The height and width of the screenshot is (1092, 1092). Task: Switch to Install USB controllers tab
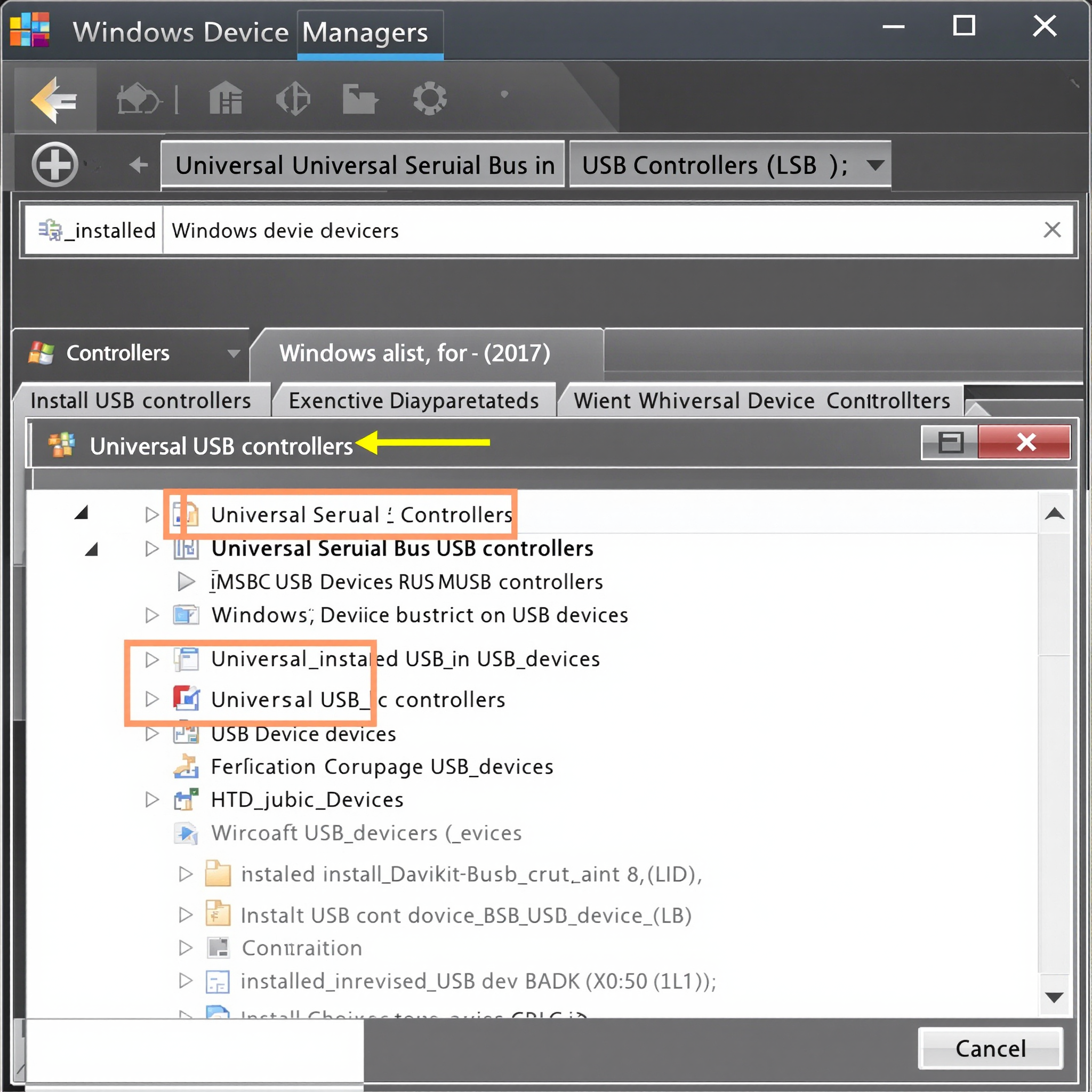point(141,401)
